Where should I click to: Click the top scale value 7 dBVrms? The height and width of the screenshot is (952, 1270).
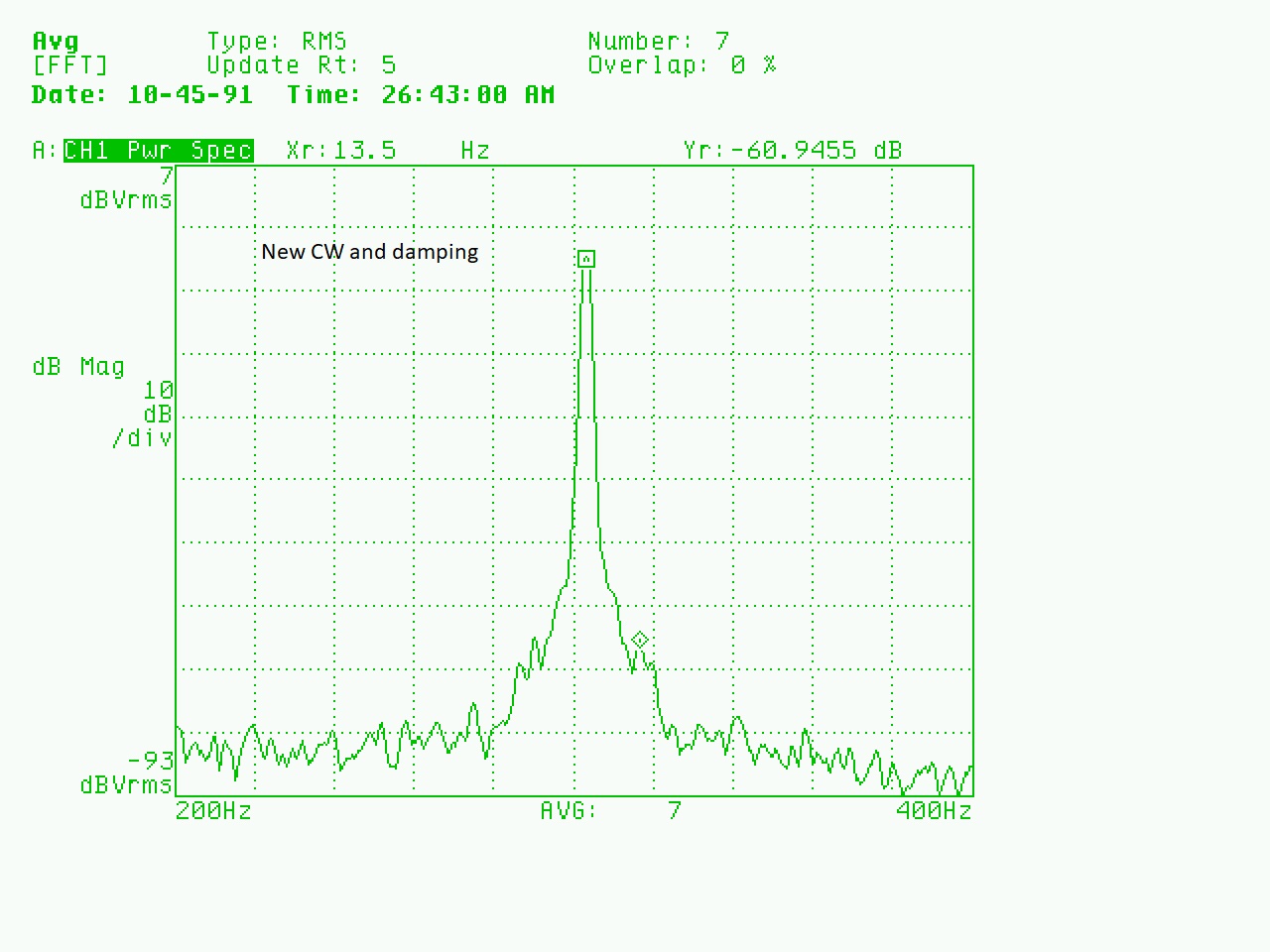coord(127,188)
